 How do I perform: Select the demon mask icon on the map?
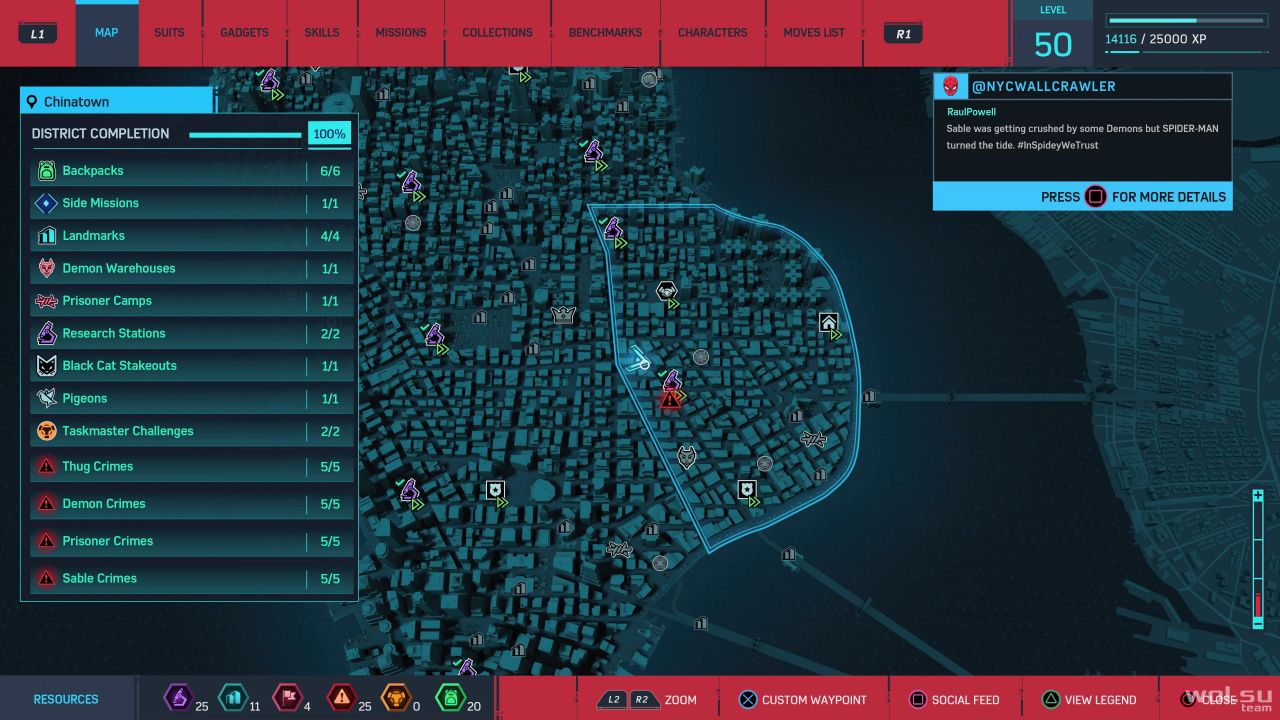[x=687, y=458]
